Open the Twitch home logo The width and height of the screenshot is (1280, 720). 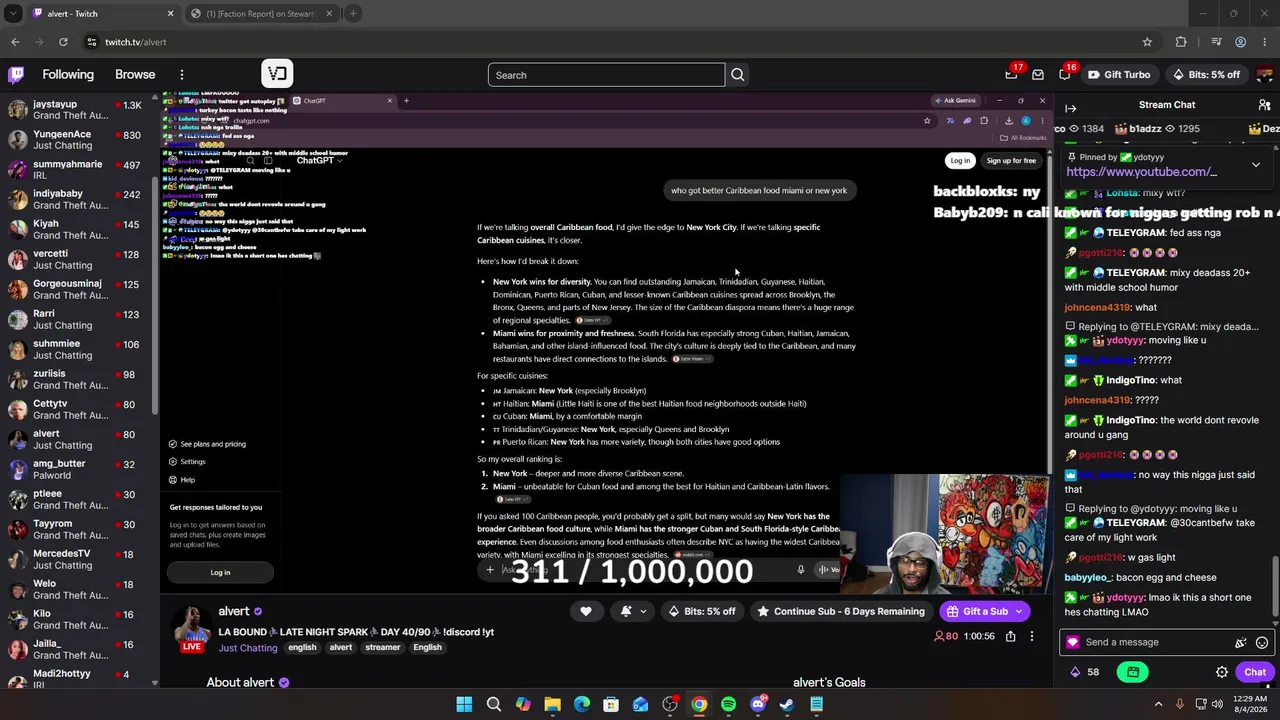coord(16,75)
